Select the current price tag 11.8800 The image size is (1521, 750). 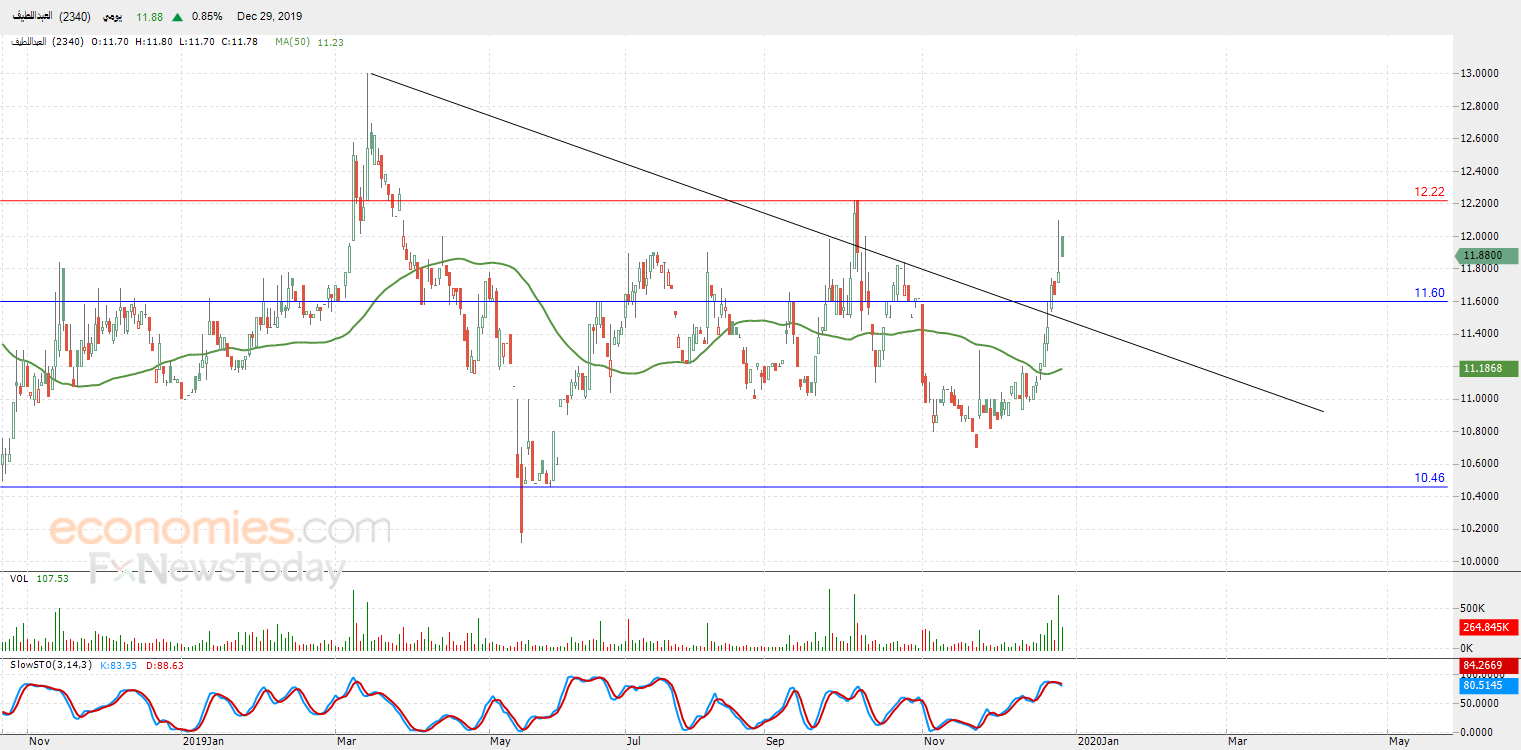coord(1485,256)
